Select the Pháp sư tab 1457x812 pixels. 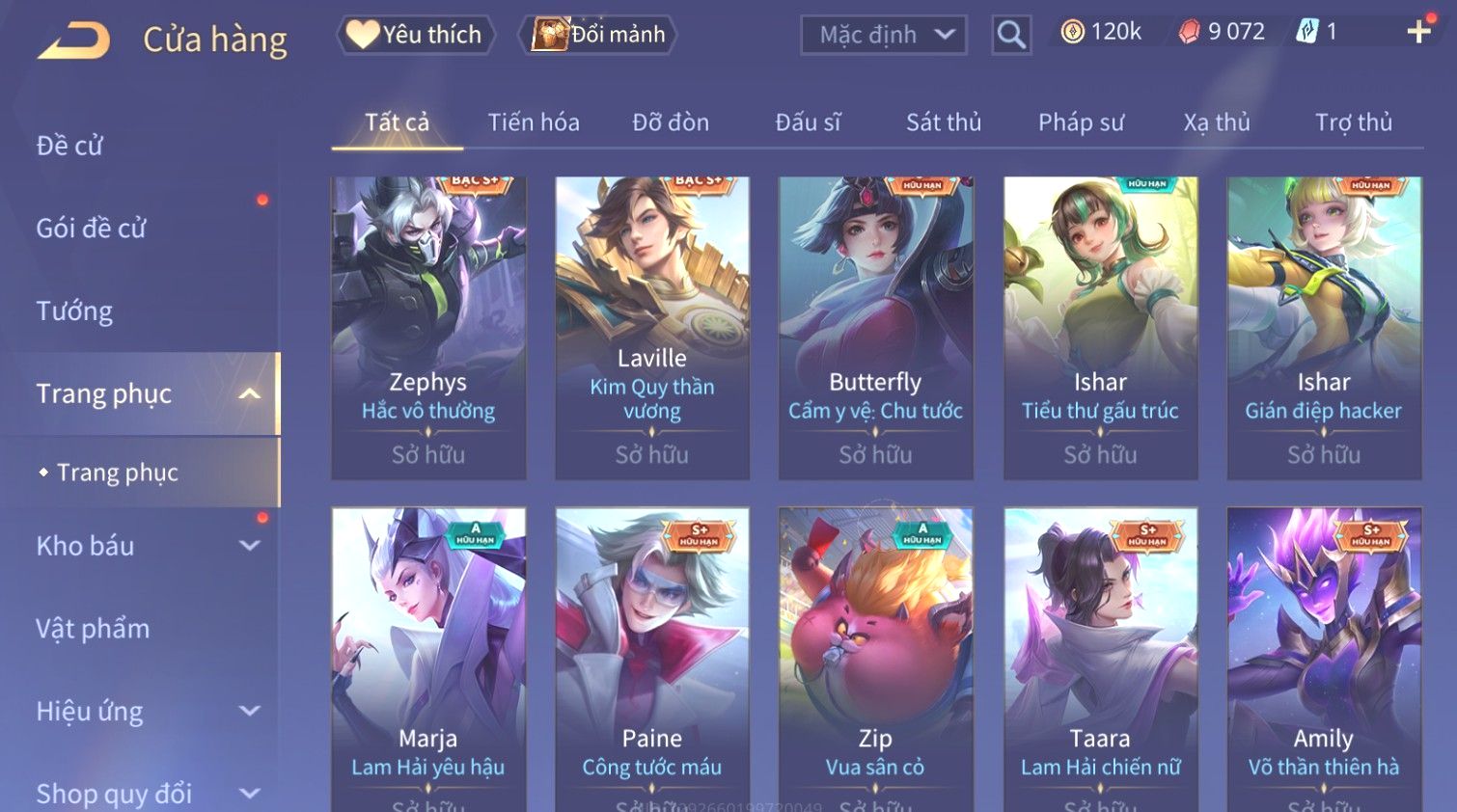[x=1081, y=122]
